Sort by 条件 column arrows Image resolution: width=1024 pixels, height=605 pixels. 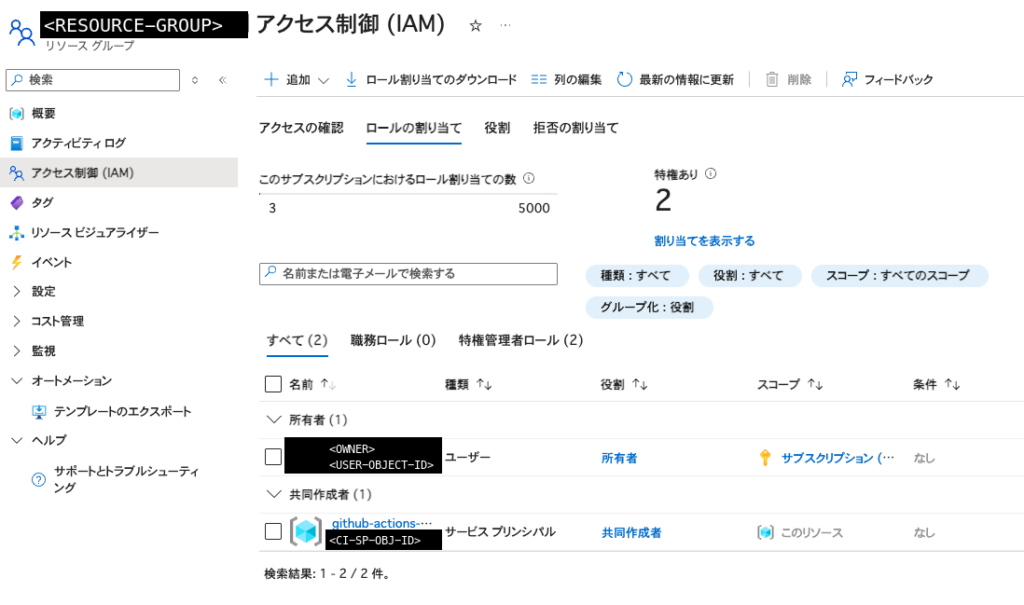pos(952,385)
